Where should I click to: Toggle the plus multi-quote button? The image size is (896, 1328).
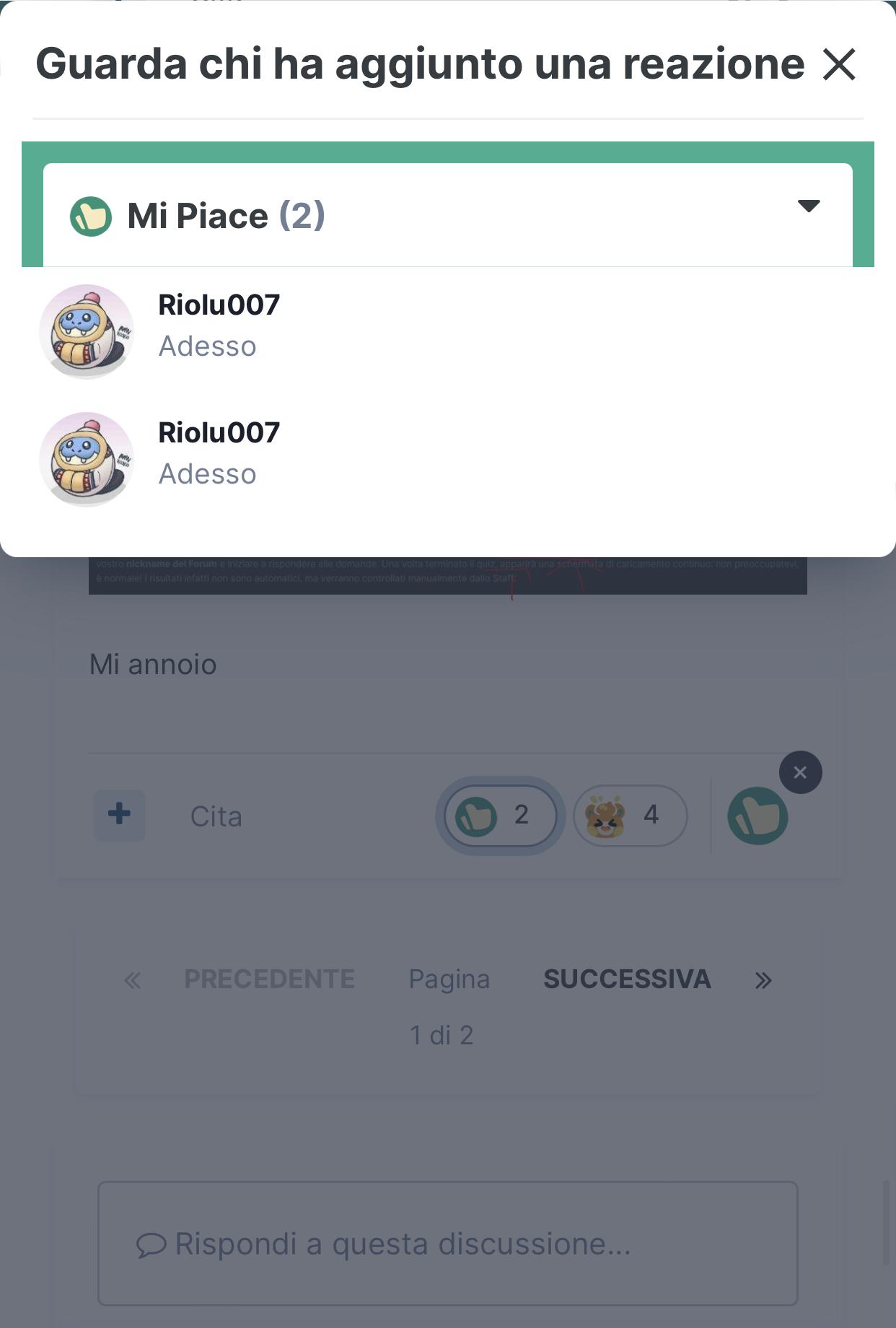click(x=119, y=815)
